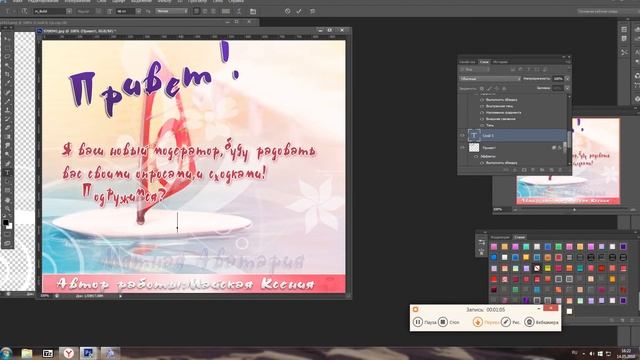The height and width of the screenshot is (360, 640).
Task: Select the Move tool
Action: pos(7,38)
